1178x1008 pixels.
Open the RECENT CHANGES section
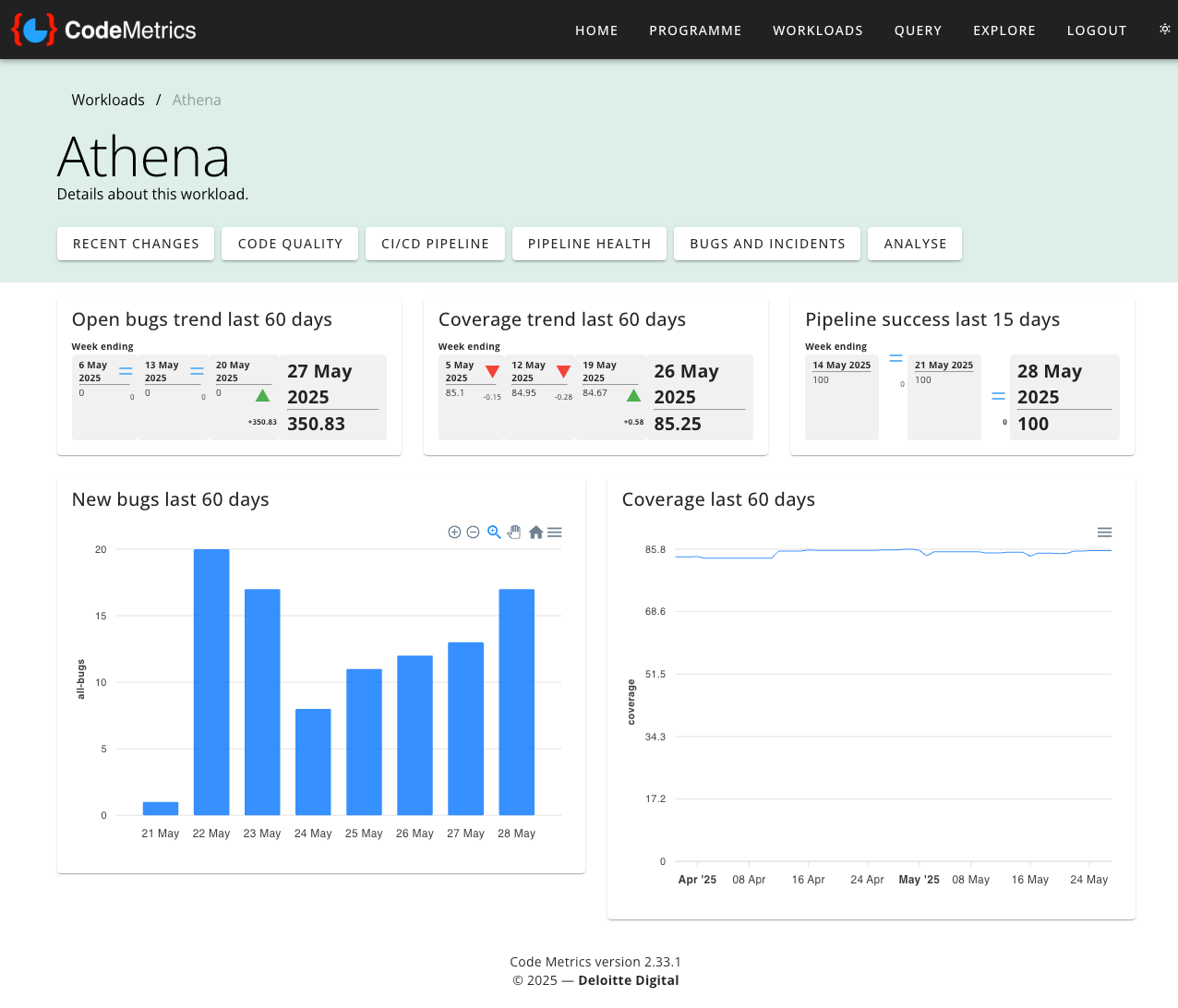[136, 244]
